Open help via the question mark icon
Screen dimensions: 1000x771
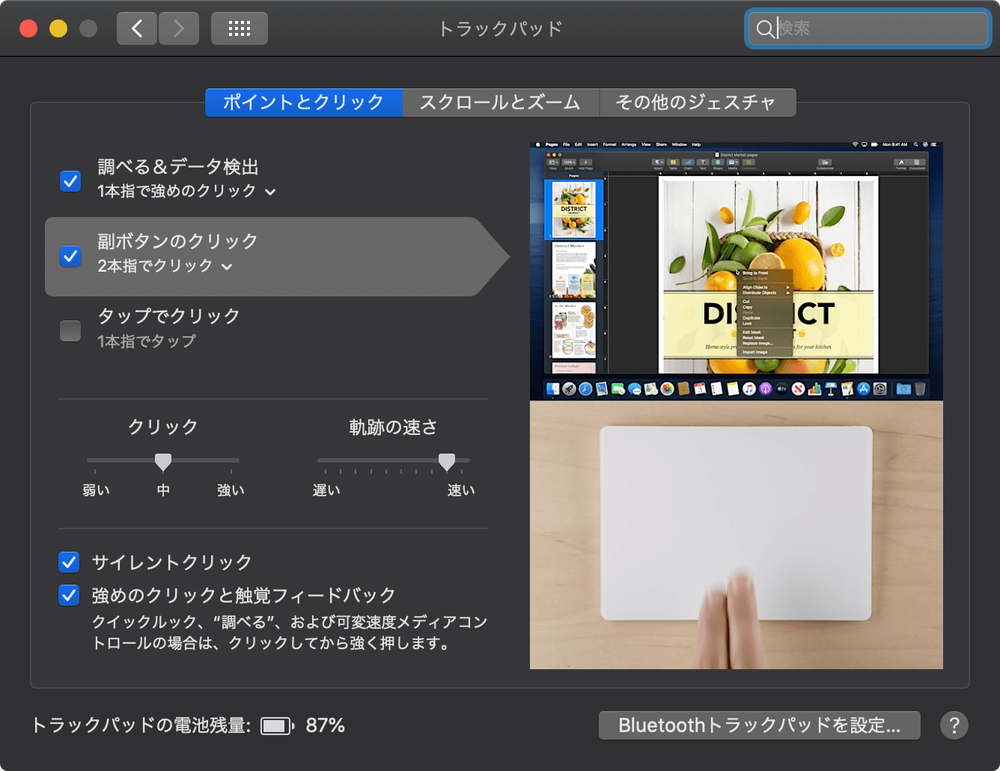(x=954, y=725)
